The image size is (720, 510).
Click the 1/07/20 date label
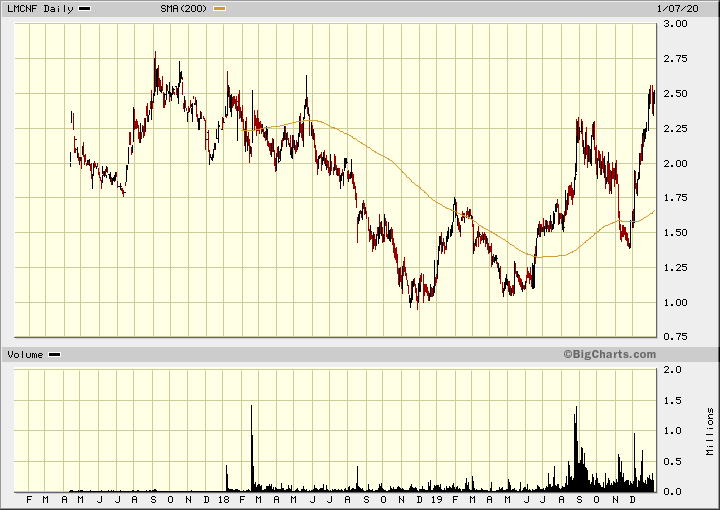[x=677, y=9]
